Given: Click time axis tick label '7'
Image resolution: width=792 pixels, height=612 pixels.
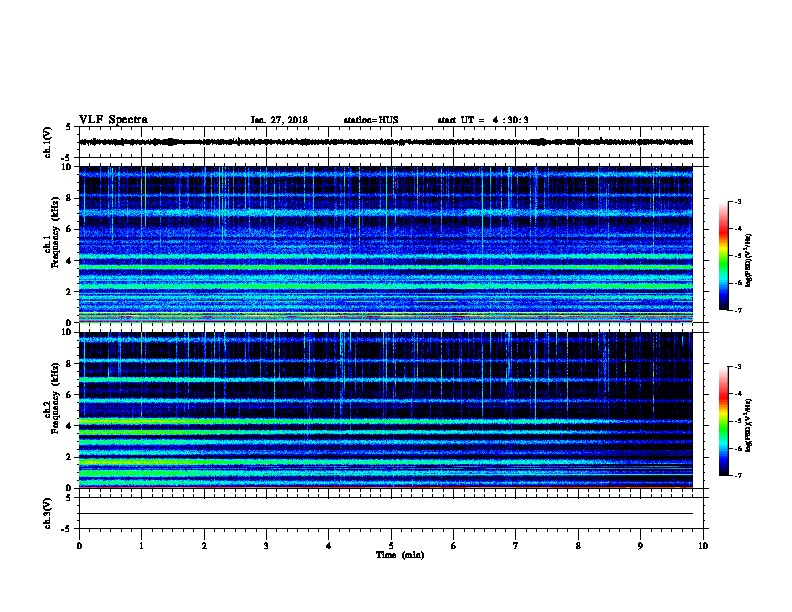Looking at the screenshot, I should click(516, 546).
